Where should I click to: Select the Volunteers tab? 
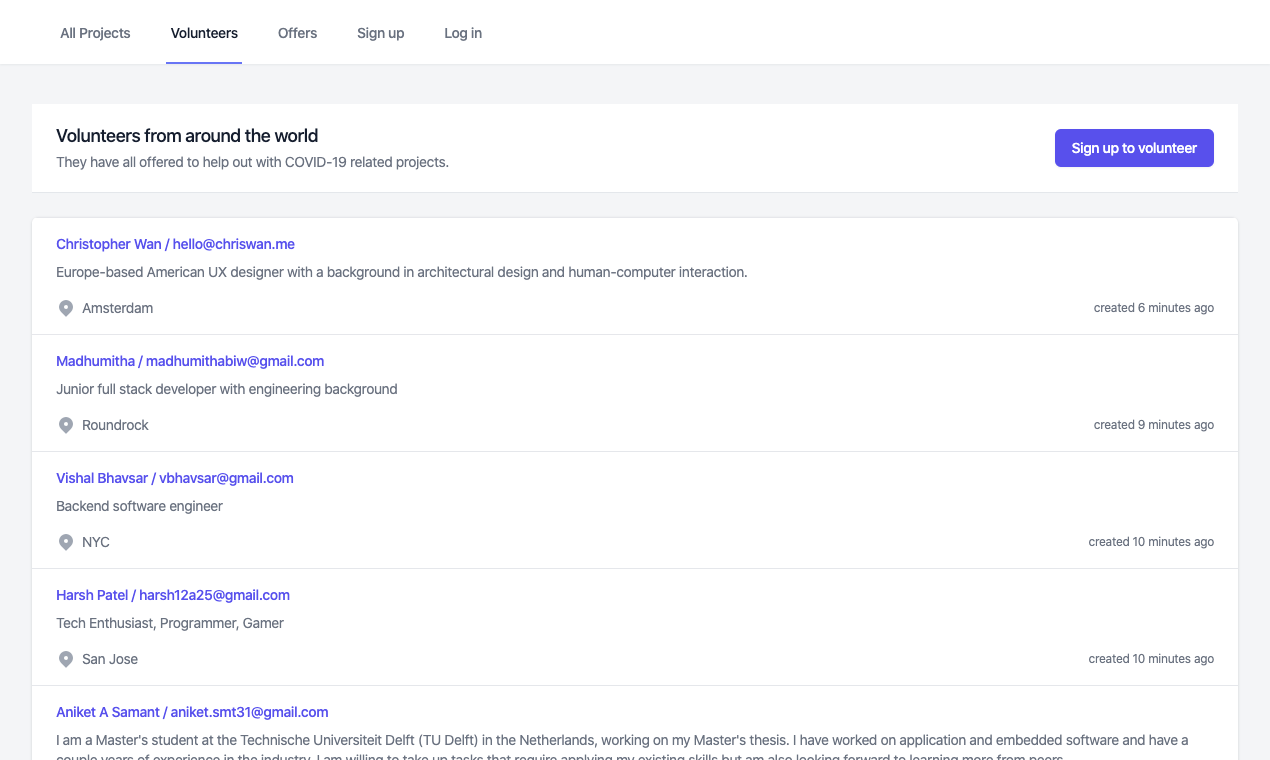coord(204,33)
